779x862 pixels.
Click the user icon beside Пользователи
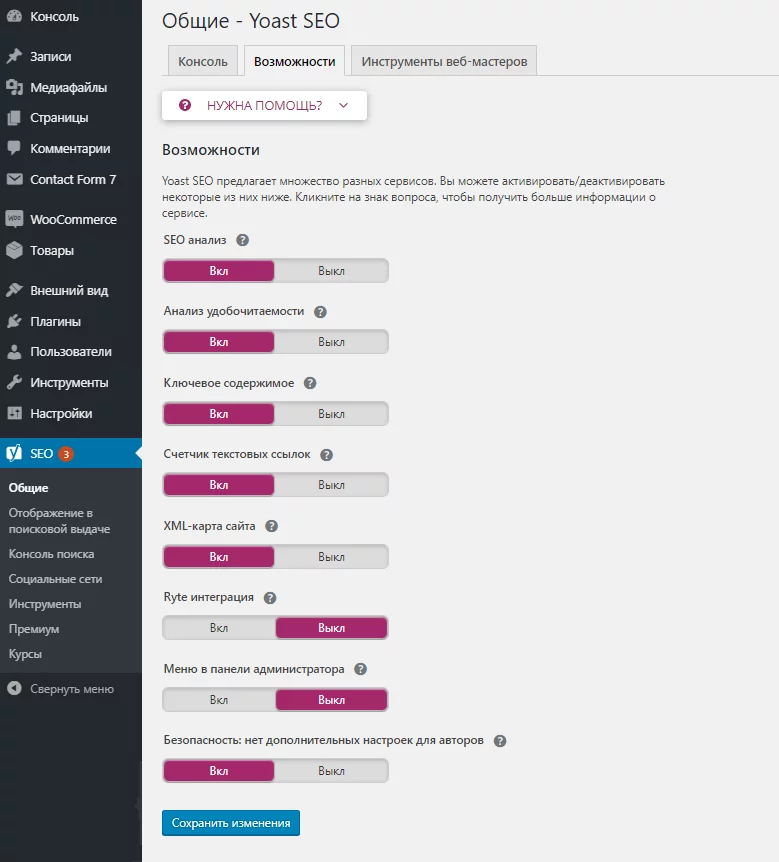click(x=14, y=352)
